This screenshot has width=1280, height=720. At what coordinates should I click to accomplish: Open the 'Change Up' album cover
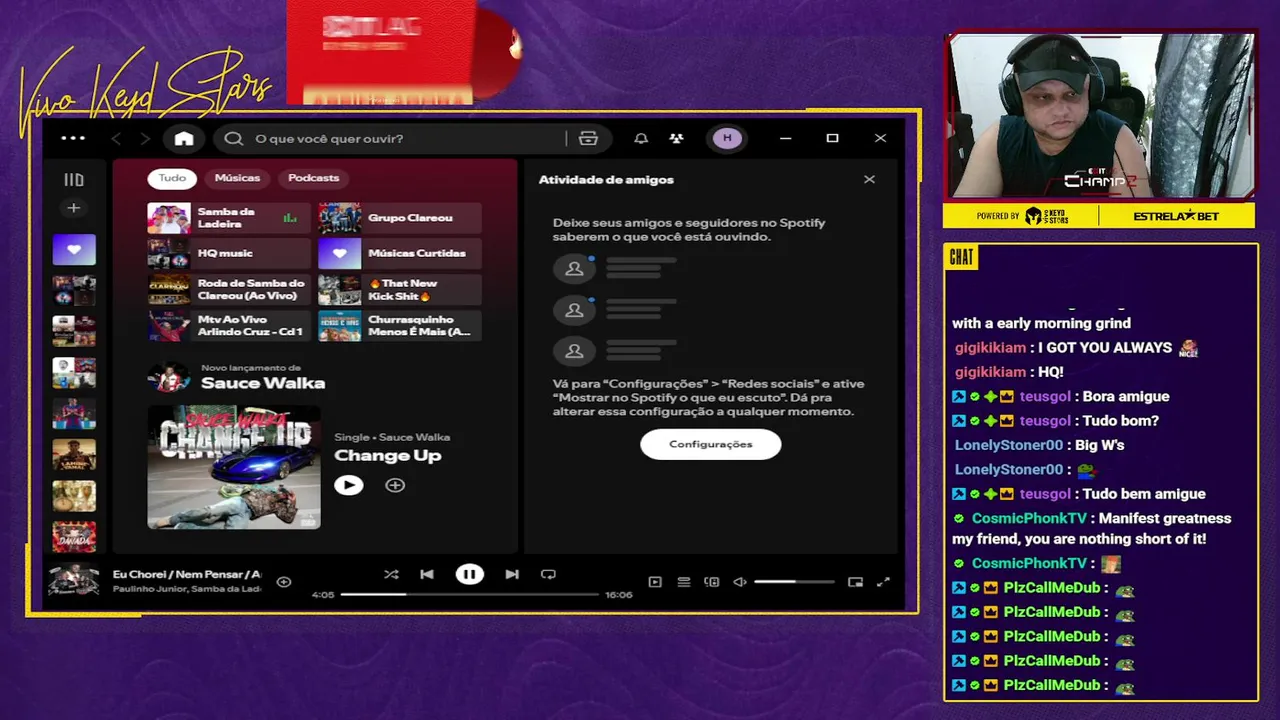click(x=234, y=466)
